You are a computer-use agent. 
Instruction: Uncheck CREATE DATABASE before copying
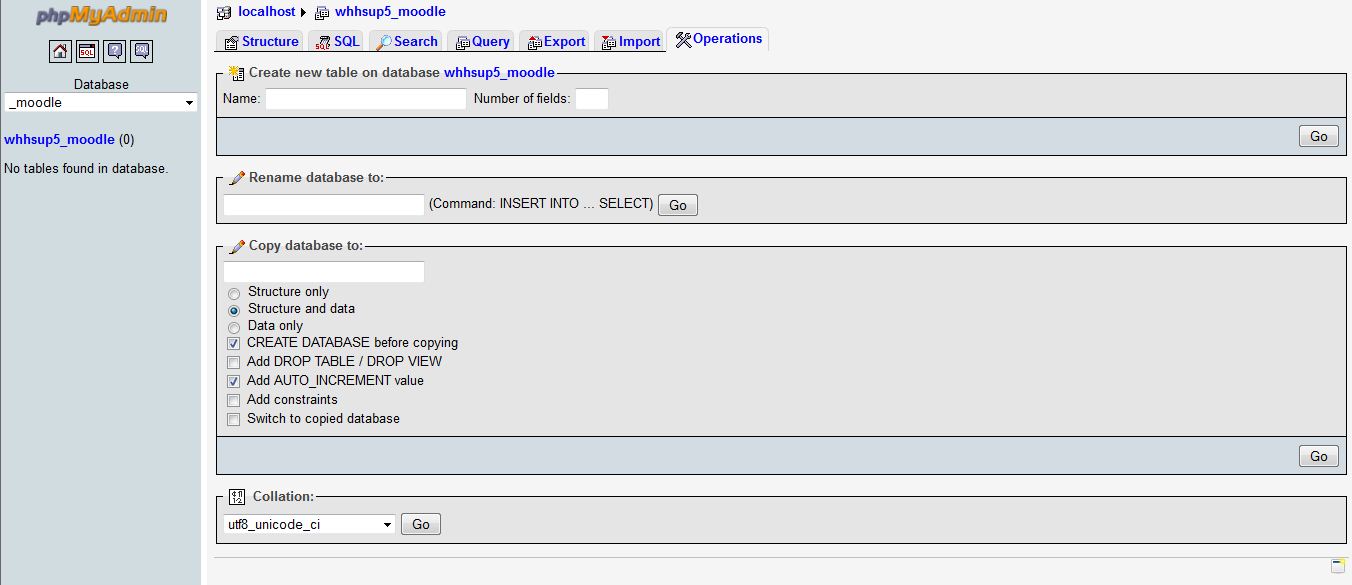click(x=234, y=343)
